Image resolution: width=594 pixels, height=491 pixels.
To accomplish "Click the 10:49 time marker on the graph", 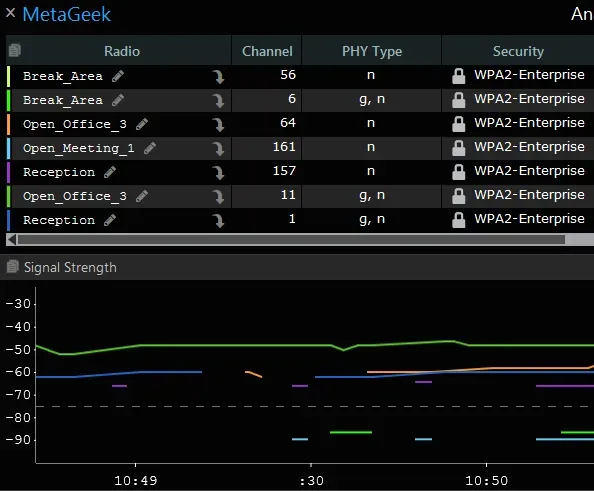I will tap(136, 480).
